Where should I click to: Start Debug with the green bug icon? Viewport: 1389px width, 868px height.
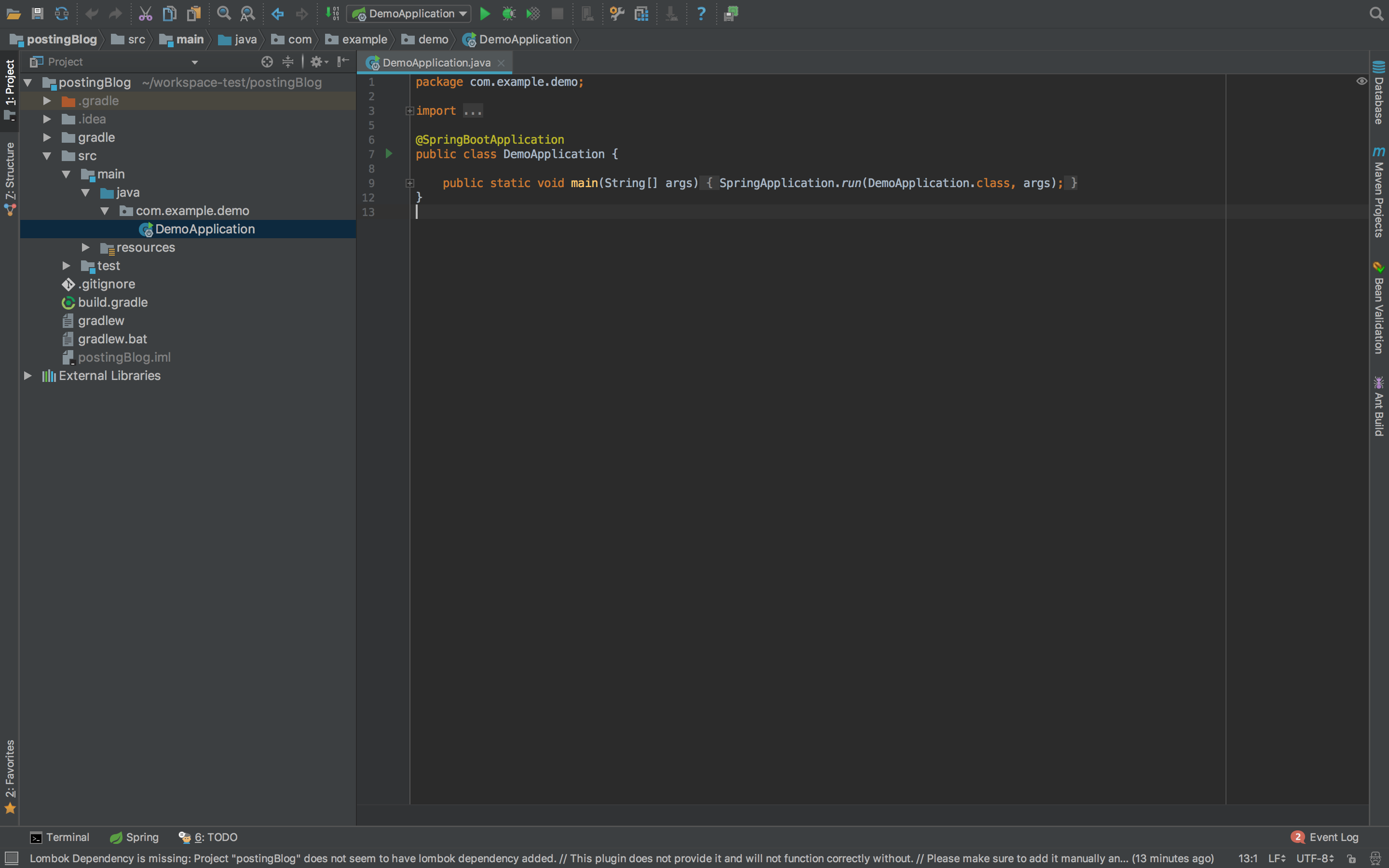tap(509, 14)
